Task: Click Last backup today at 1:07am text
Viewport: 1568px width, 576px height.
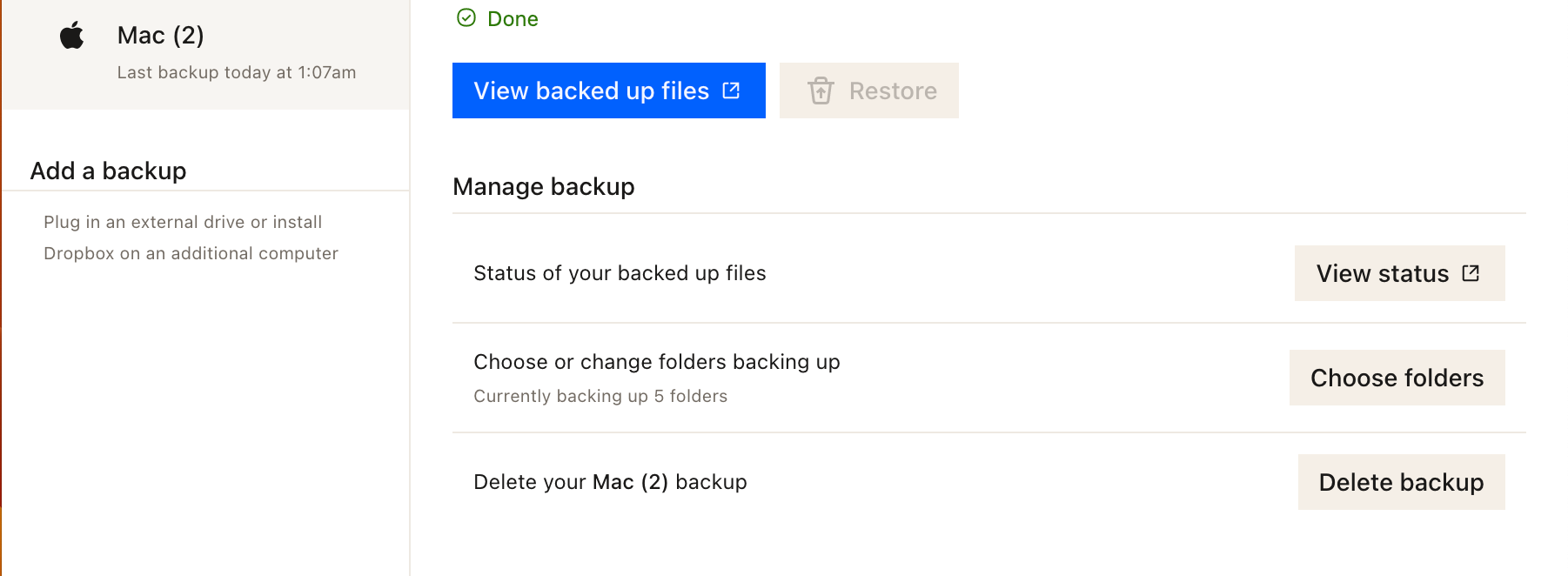Action: [x=236, y=72]
